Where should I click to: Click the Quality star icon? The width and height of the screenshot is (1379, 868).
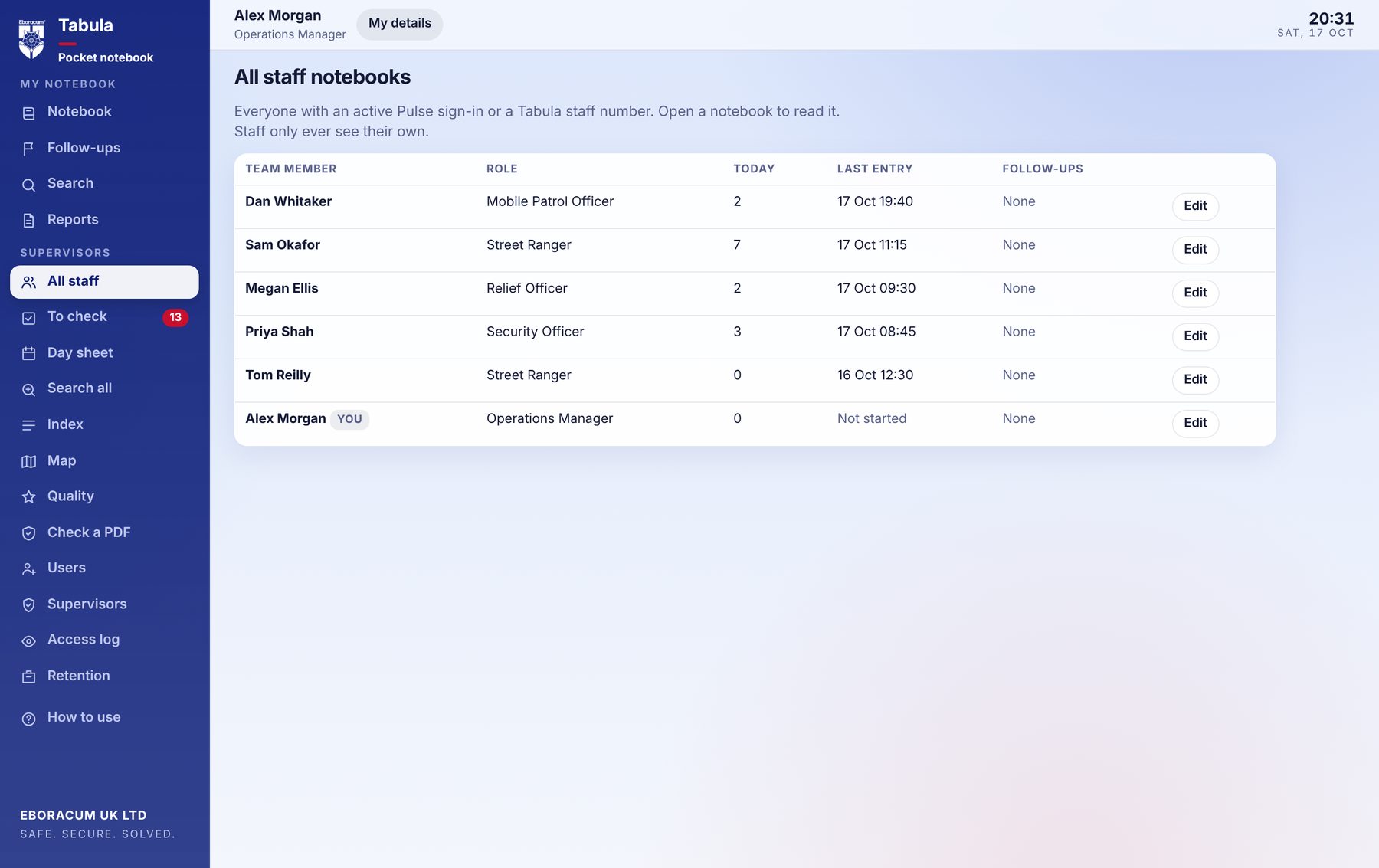click(x=28, y=496)
